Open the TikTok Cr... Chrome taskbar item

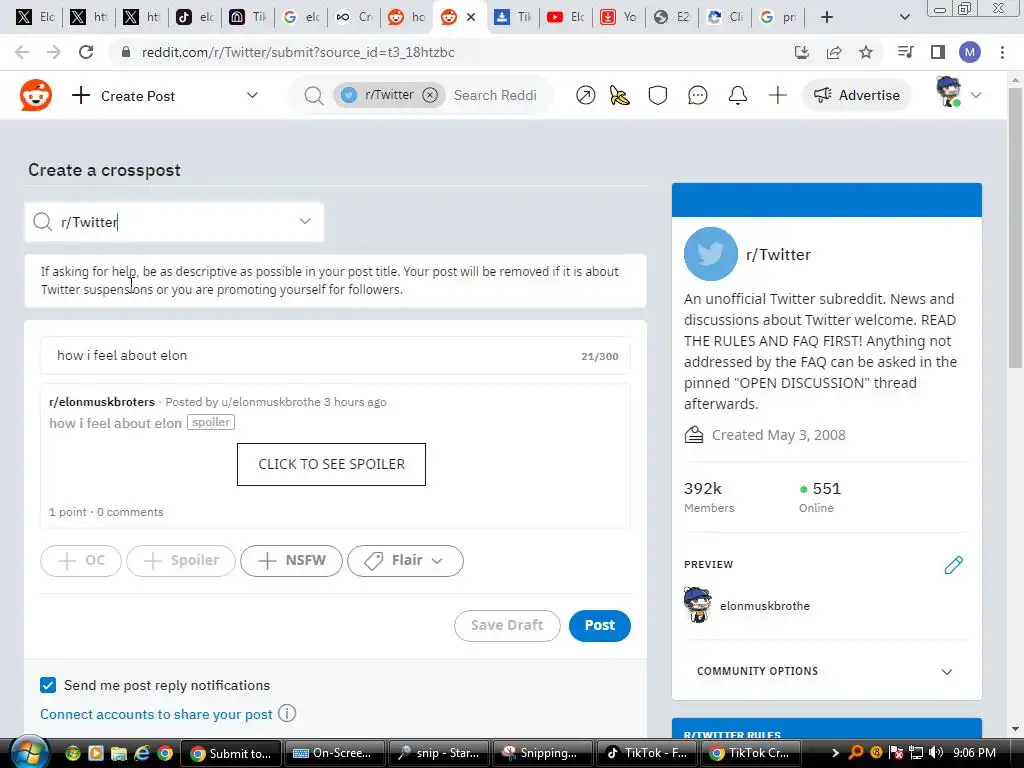click(751, 753)
